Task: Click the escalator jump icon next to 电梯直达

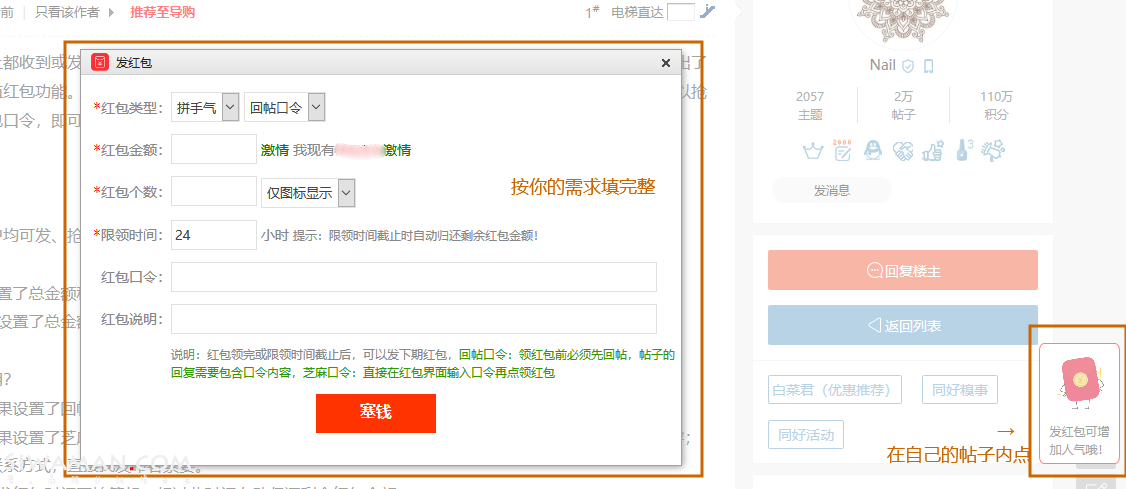Action: tap(708, 12)
